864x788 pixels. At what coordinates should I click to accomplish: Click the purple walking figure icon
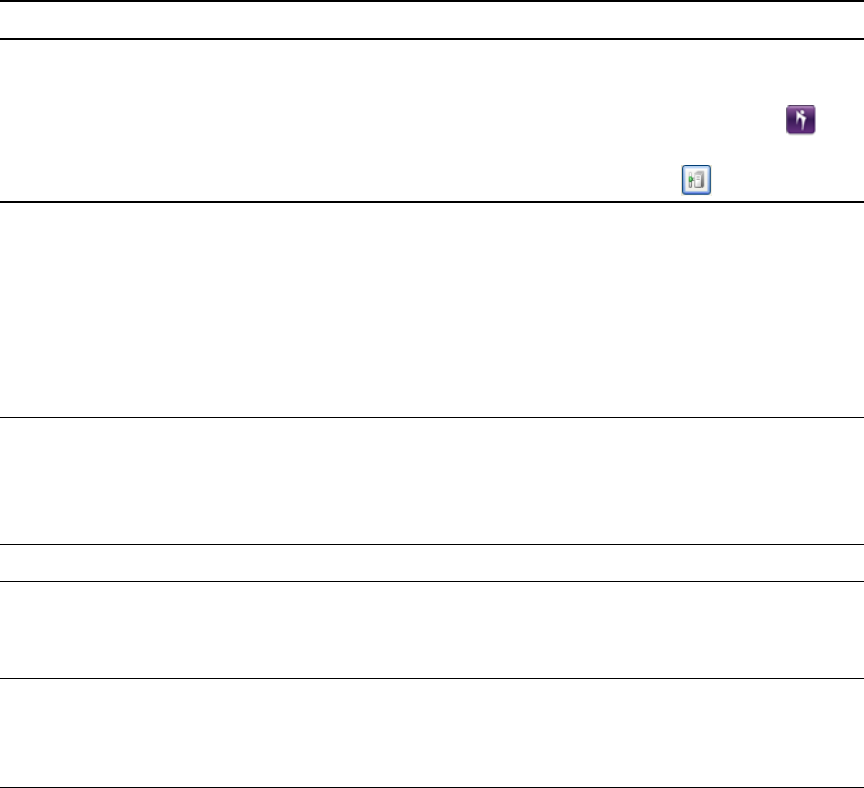(801, 121)
